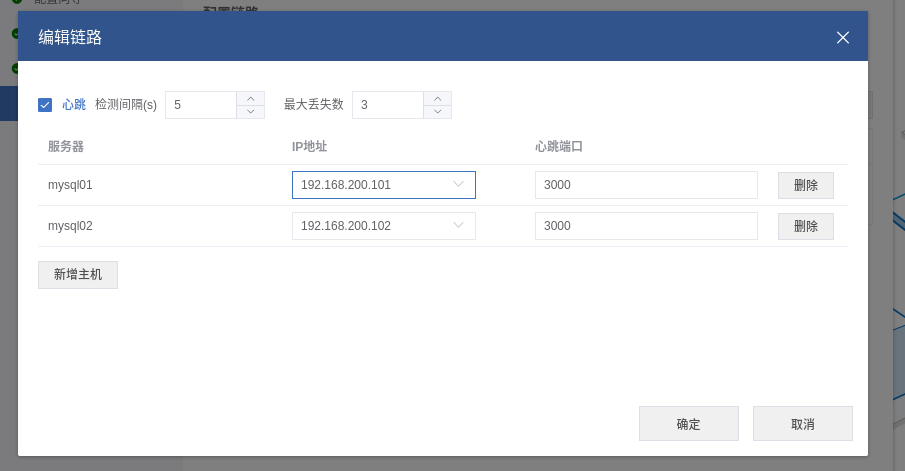Click heartbeat port field for mysql01

(x=645, y=185)
